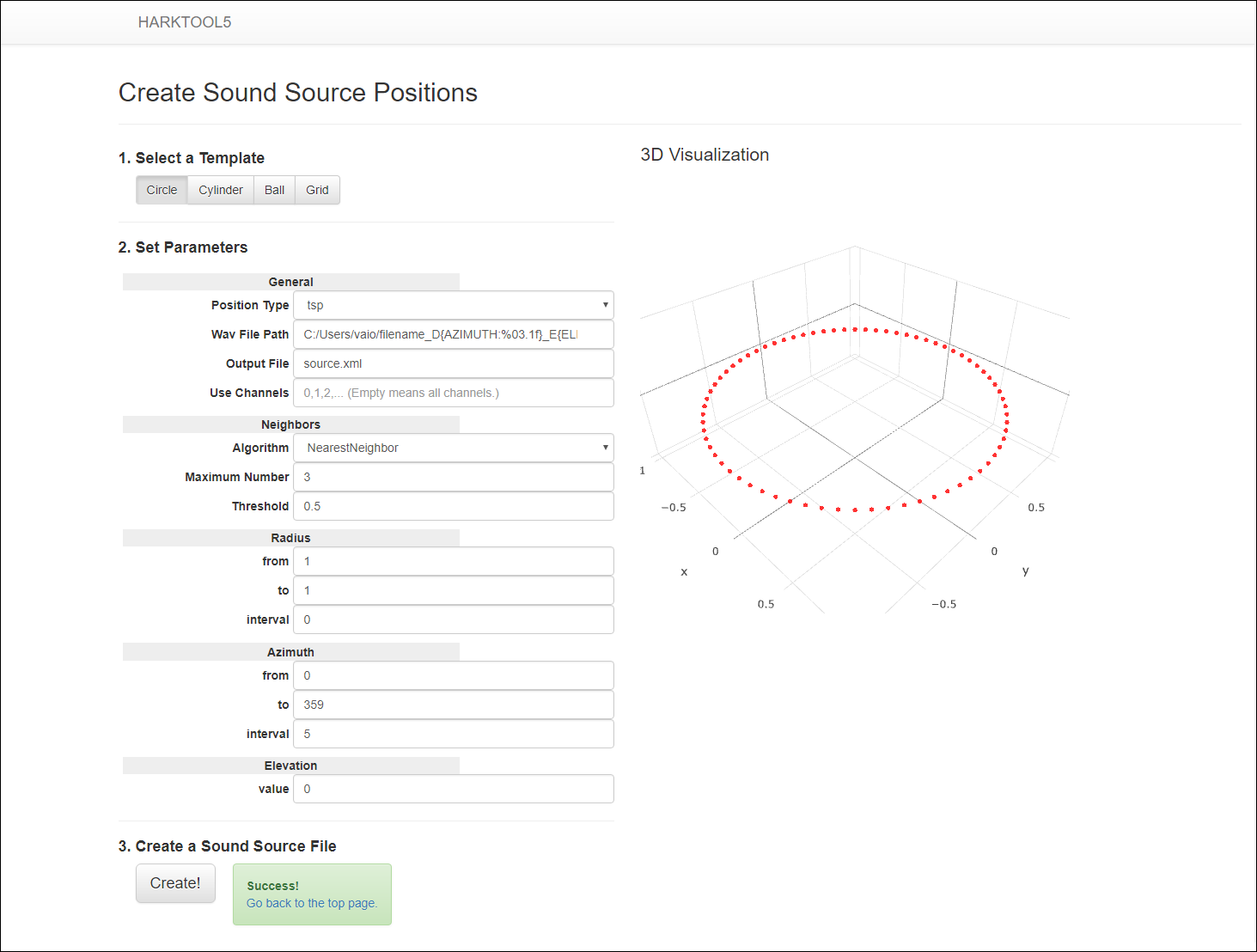Viewport: 1257px width, 952px height.
Task: Open the Position Type dropdown
Action: tap(454, 305)
